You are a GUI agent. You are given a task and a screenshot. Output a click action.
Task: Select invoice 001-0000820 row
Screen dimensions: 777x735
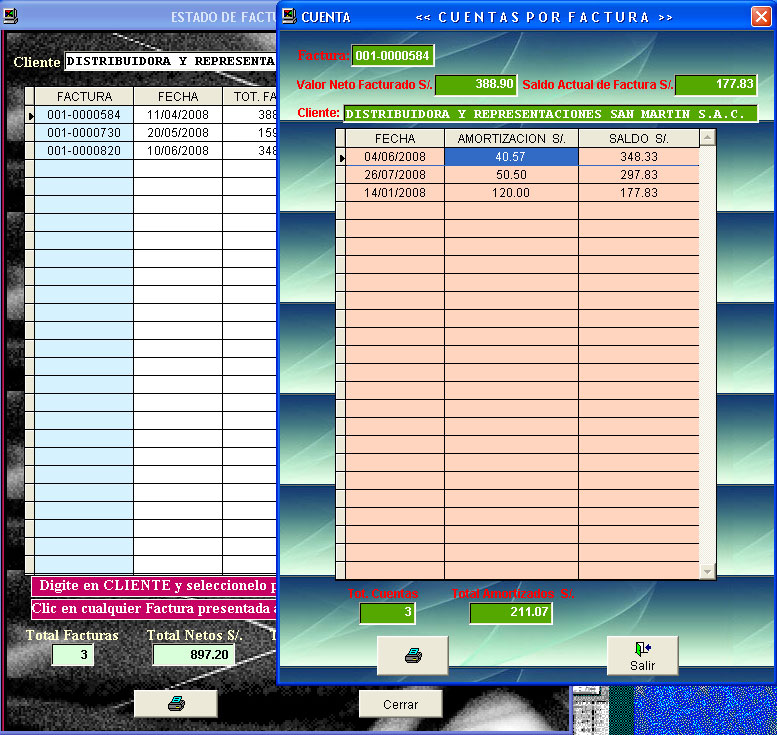(84, 151)
